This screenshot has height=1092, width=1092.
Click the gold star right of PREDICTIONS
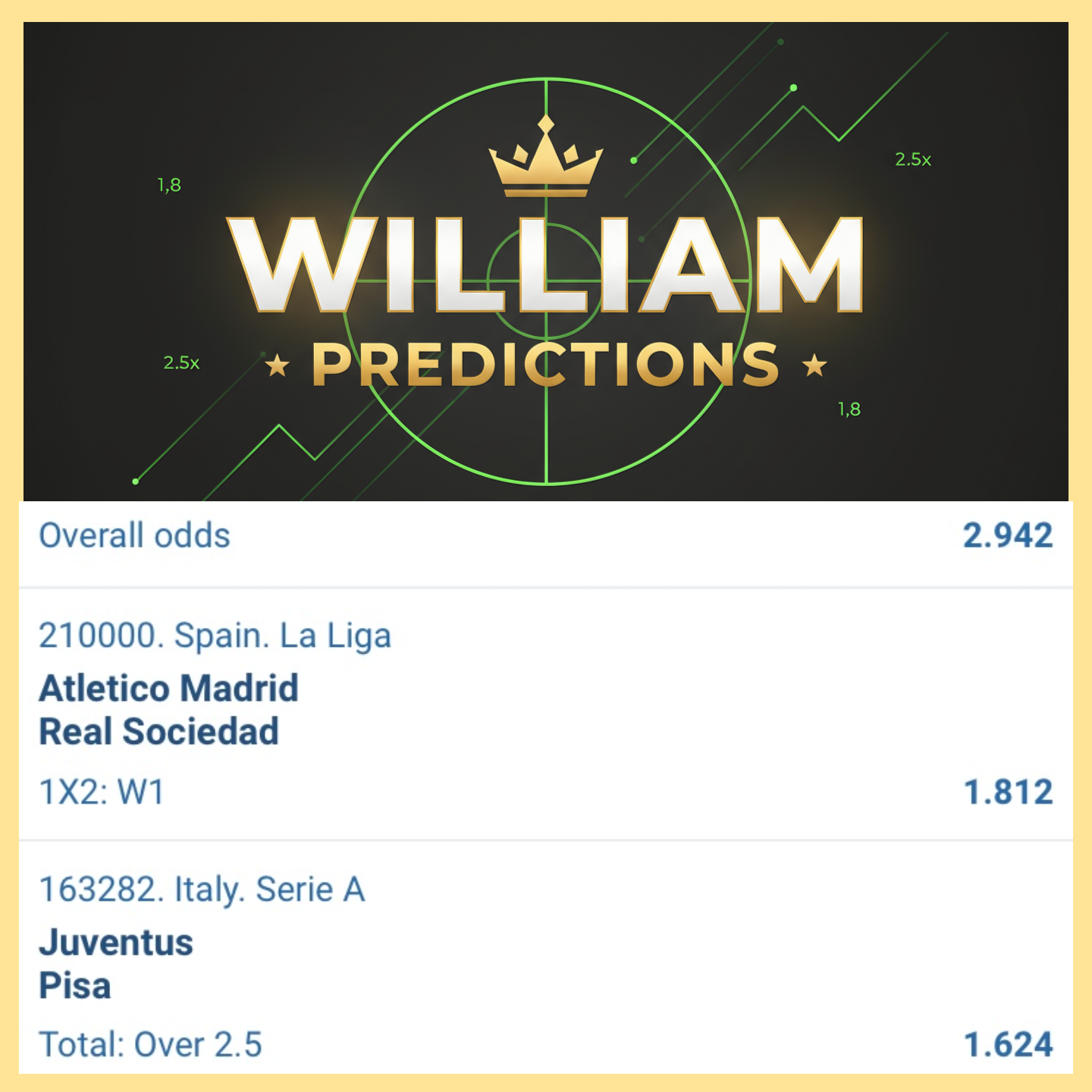[x=814, y=366]
